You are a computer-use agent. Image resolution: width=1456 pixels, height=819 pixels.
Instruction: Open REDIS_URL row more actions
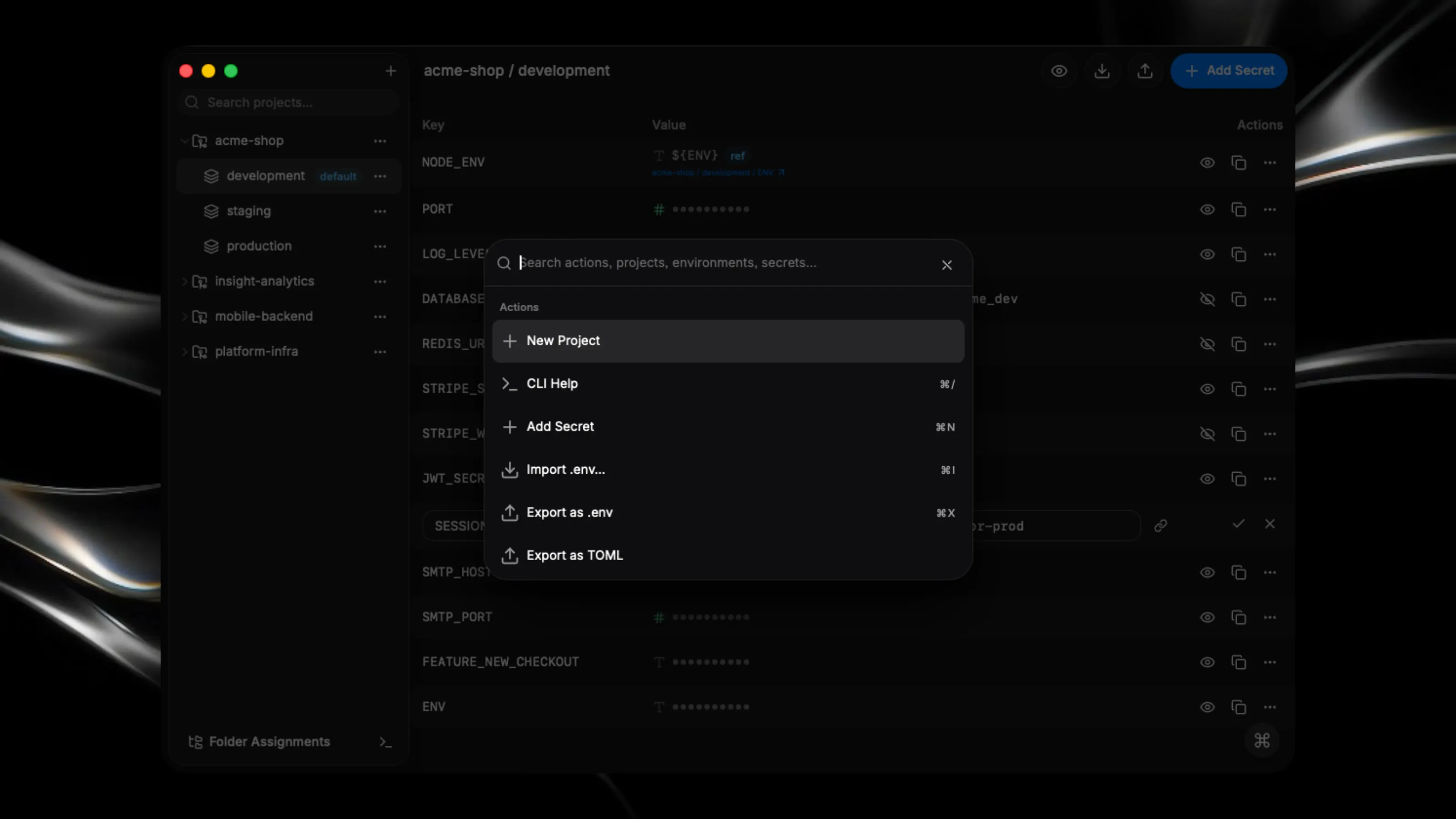click(x=1269, y=344)
